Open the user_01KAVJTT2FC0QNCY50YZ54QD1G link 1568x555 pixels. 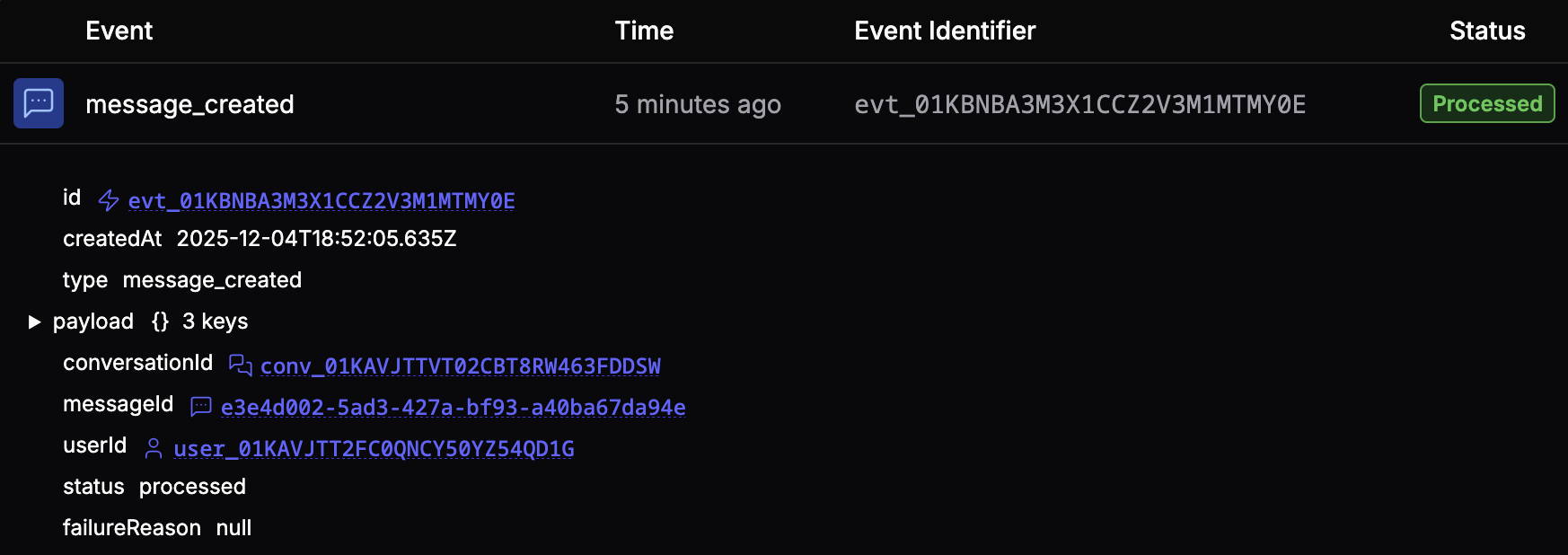click(x=374, y=447)
